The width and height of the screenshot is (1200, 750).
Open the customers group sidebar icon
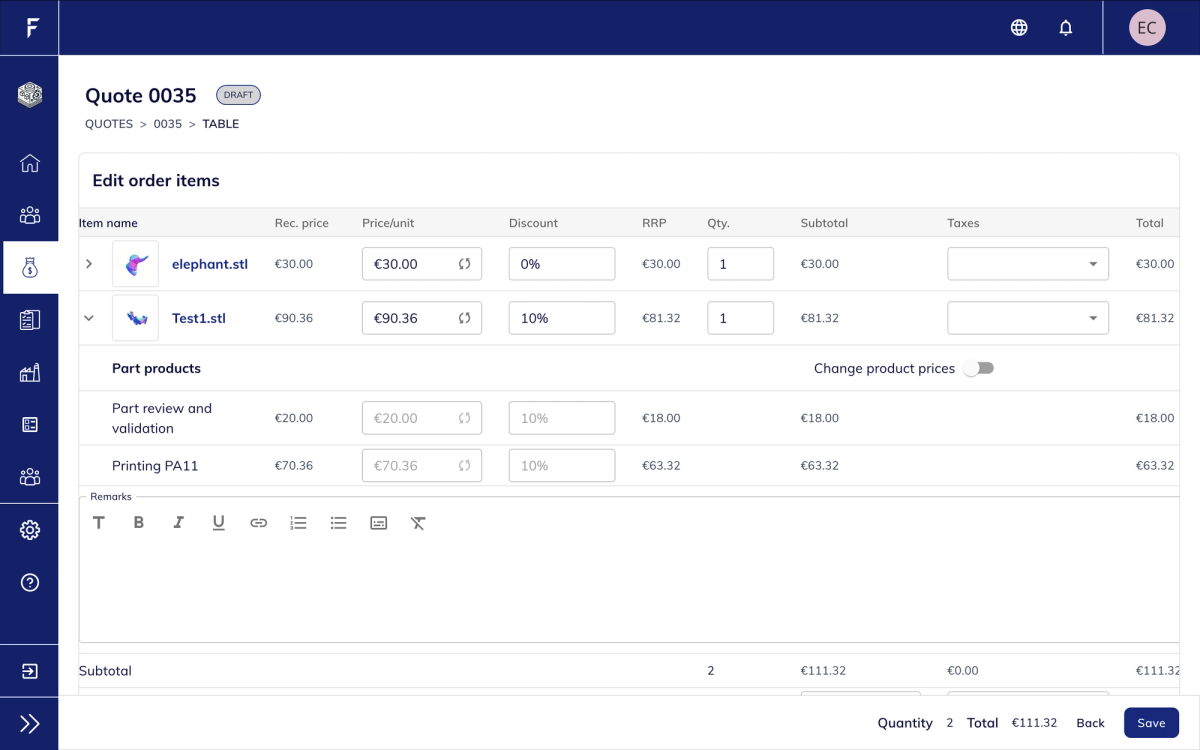(30, 215)
